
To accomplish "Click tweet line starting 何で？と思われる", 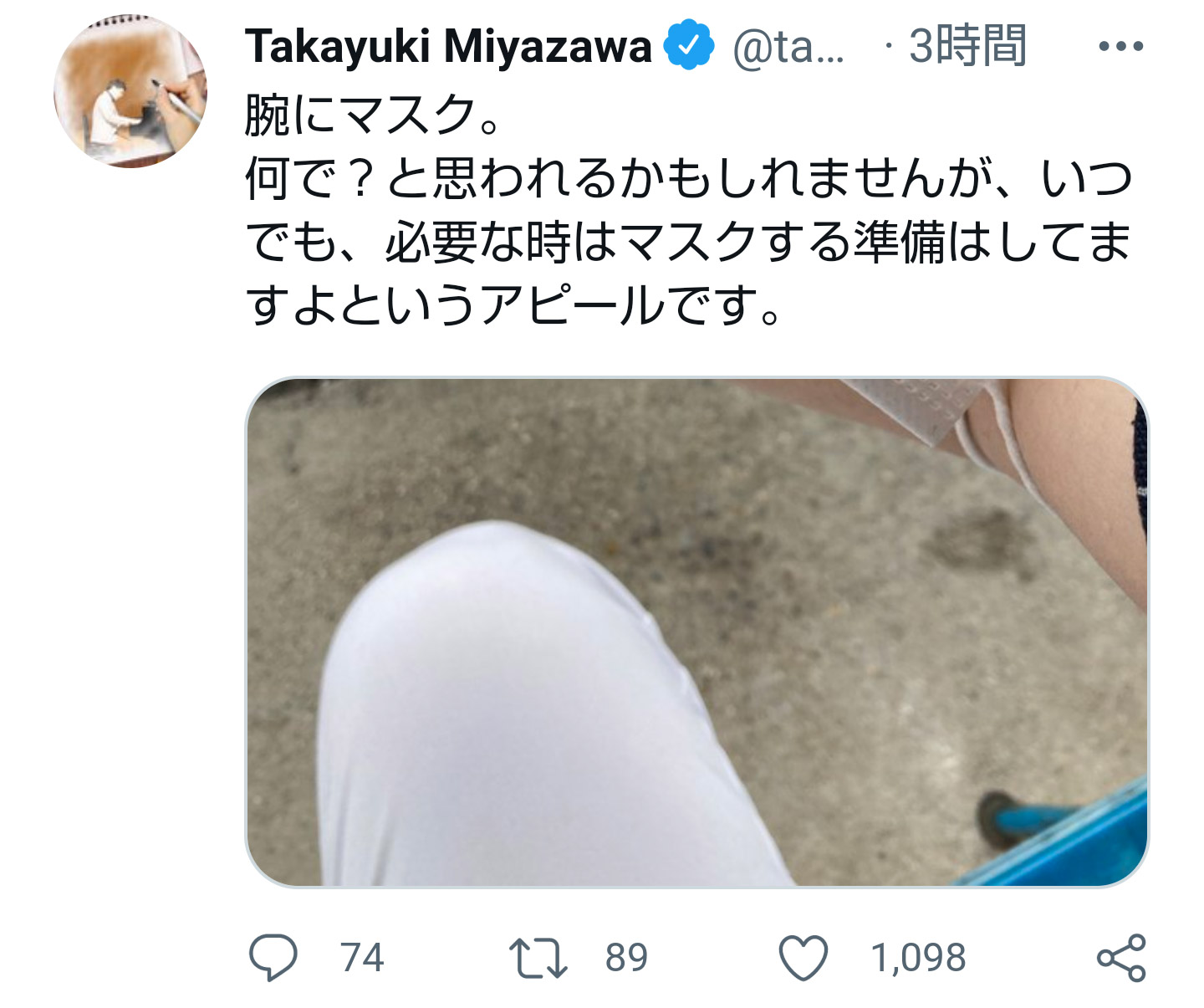I will pos(689,178).
